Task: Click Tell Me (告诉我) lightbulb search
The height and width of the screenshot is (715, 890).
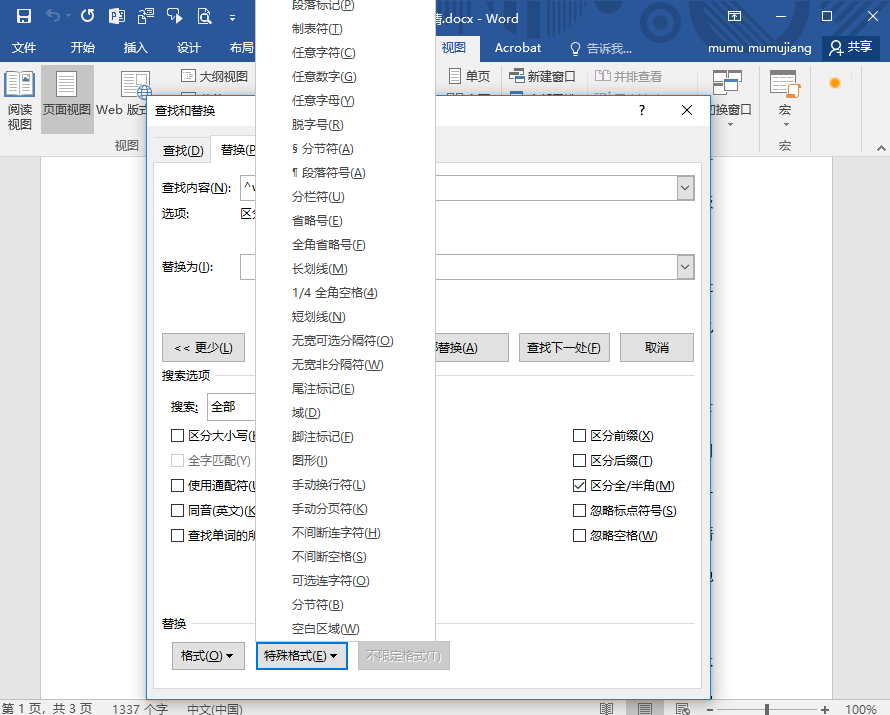Action: point(601,48)
